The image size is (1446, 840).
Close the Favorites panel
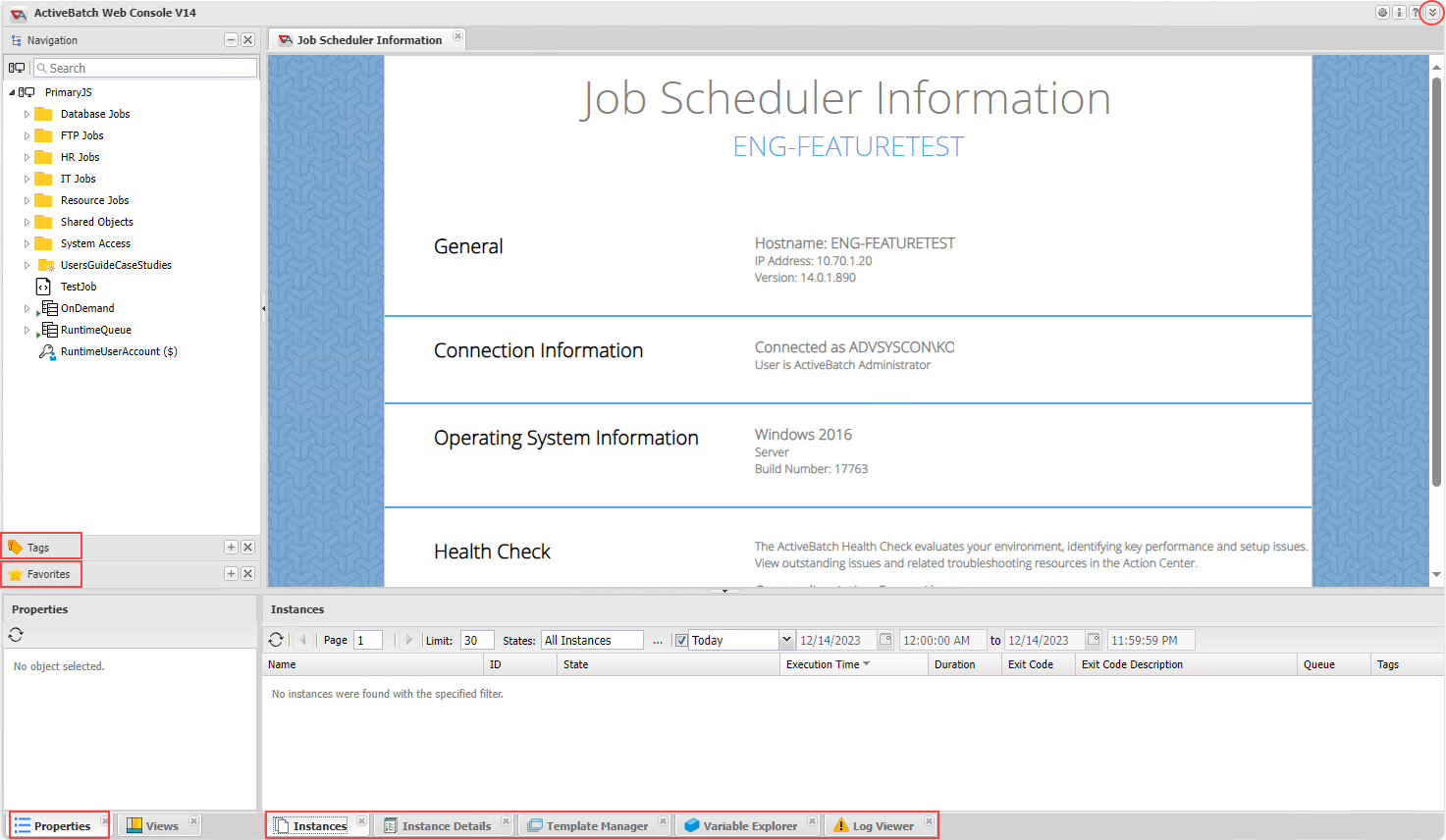[248, 574]
